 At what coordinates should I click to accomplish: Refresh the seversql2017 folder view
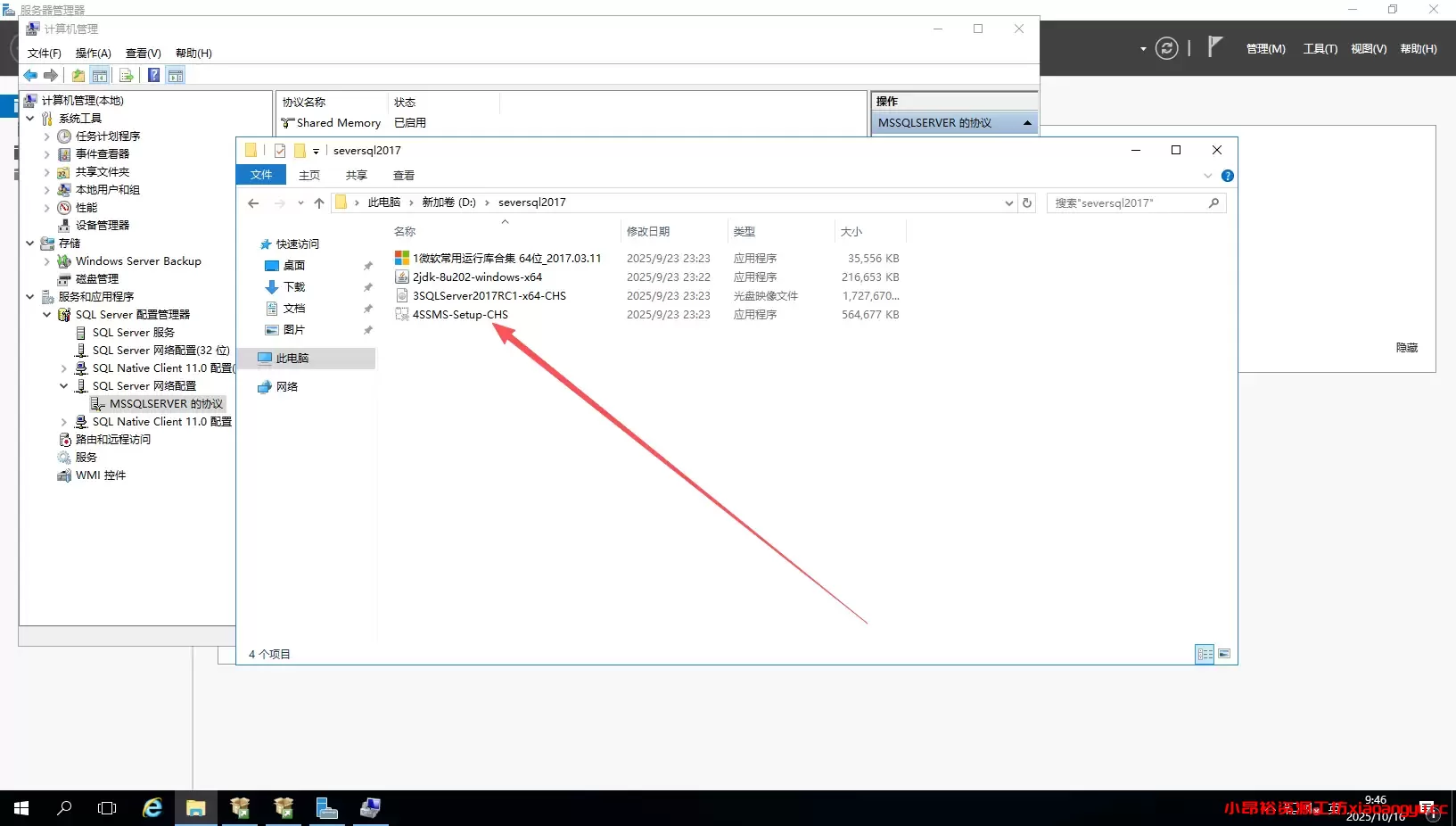(x=1027, y=202)
